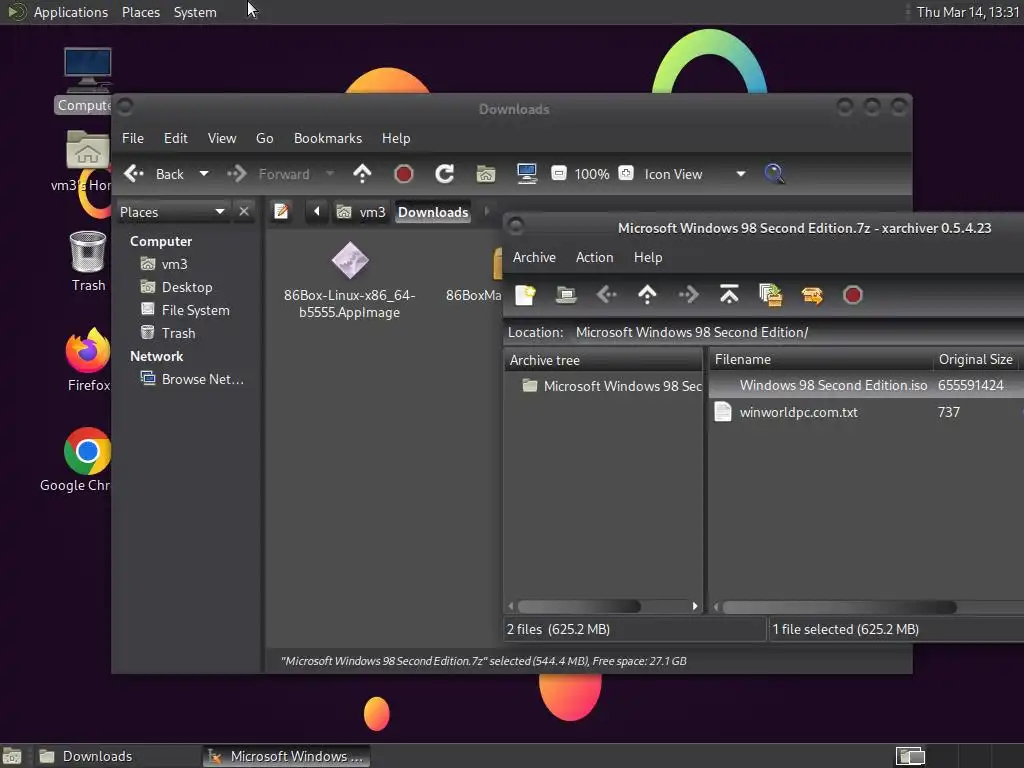Open Edit menu in Downloads window
The height and width of the screenshot is (768, 1024).
176,138
